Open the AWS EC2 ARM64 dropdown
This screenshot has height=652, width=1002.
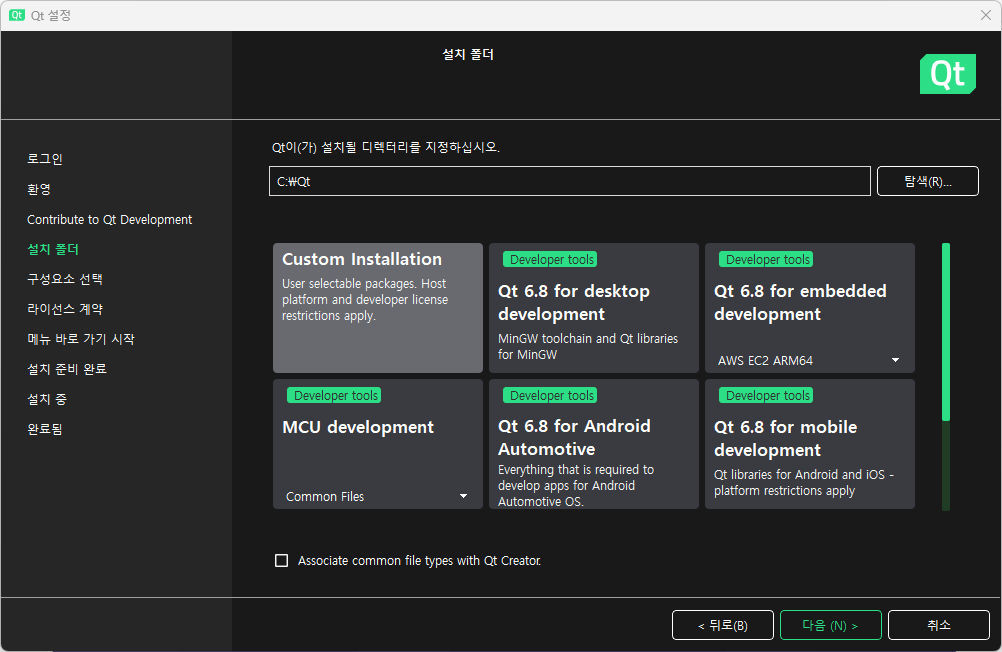pyautogui.click(x=809, y=361)
